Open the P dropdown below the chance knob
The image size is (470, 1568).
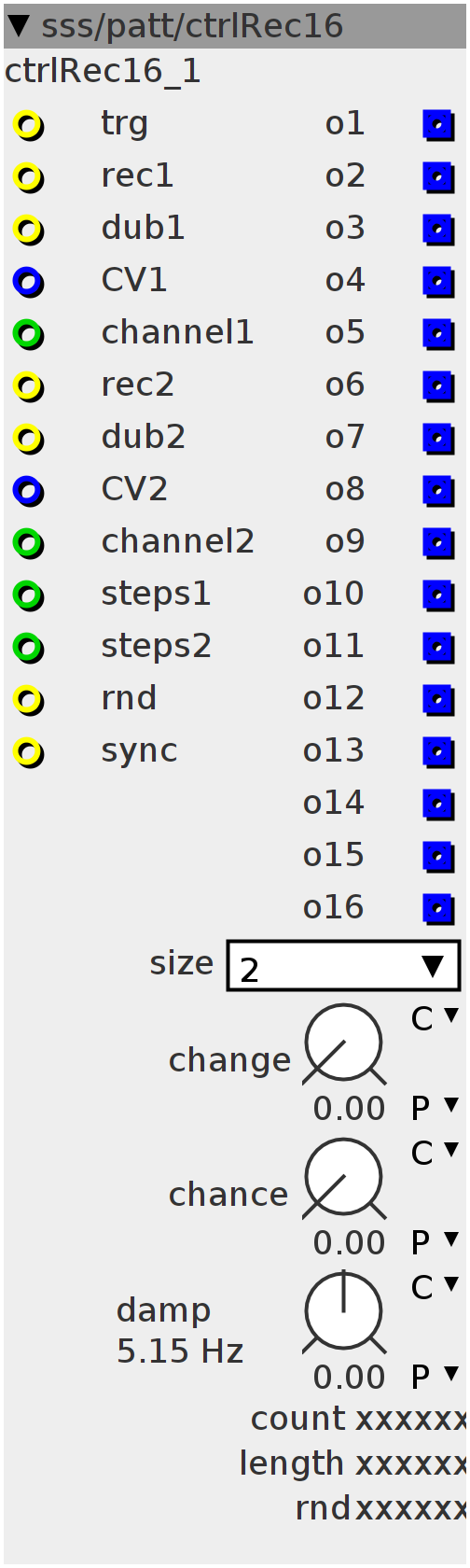tap(435, 1242)
